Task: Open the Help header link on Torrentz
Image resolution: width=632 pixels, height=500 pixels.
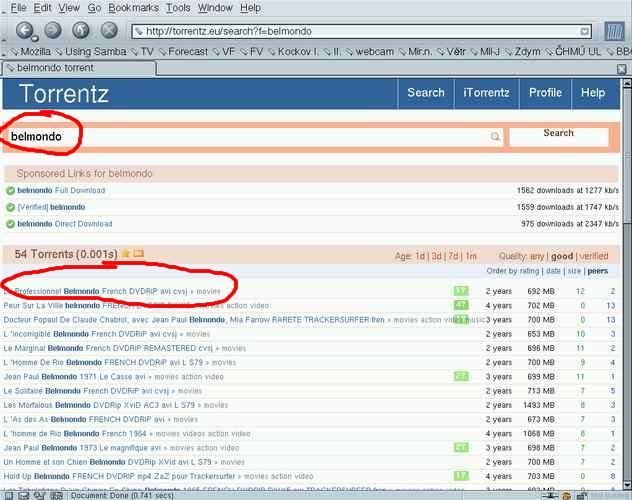Action: [592, 93]
